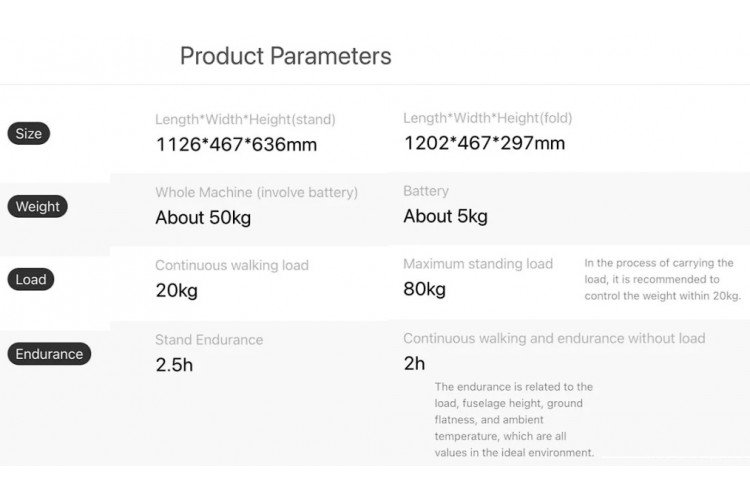Click the endurance ideal environment footnote
750x500 pixels.
(514, 419)
